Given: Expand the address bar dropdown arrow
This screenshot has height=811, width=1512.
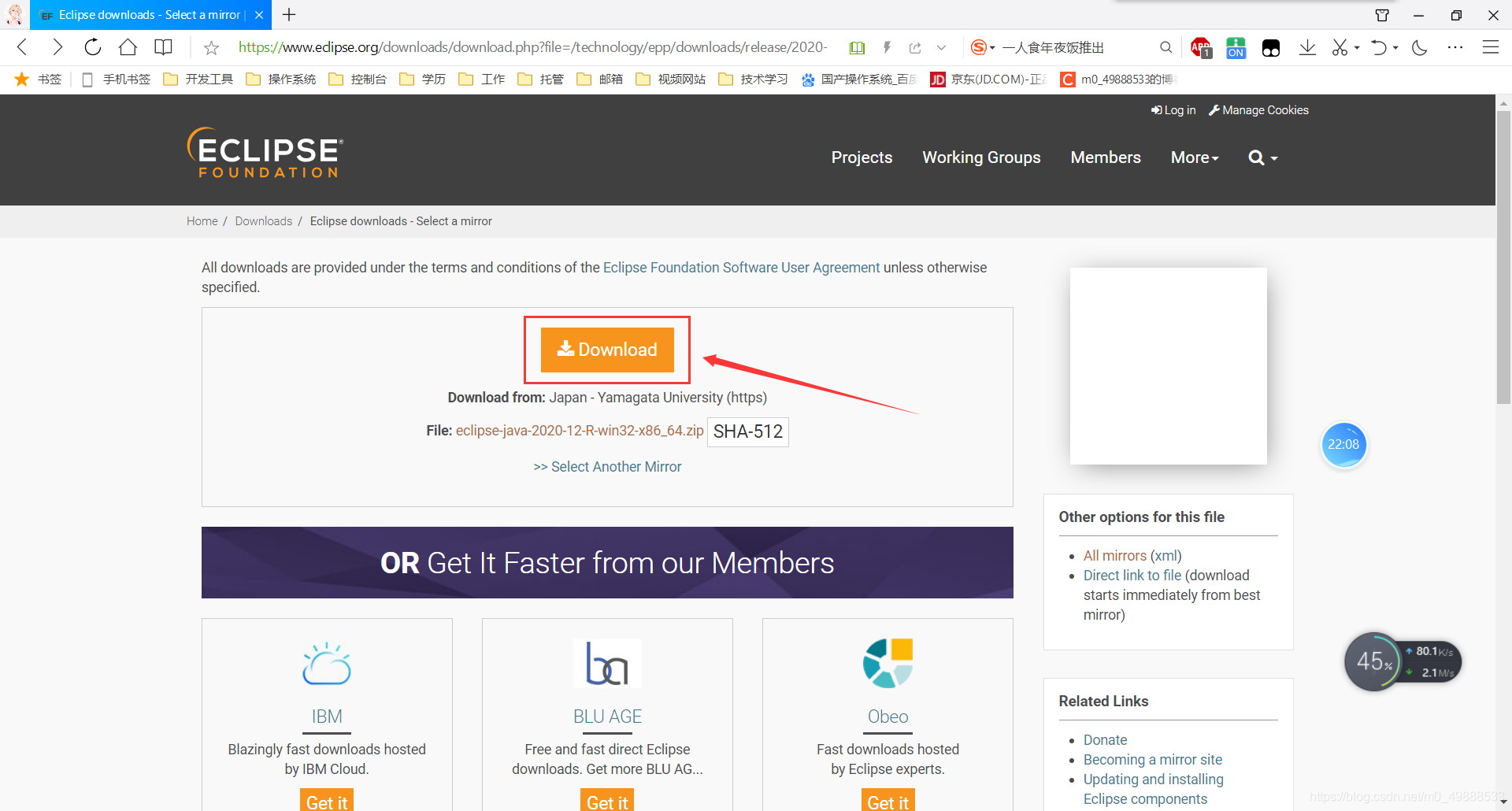Looking at the screenshot, I should pos(941,48).
